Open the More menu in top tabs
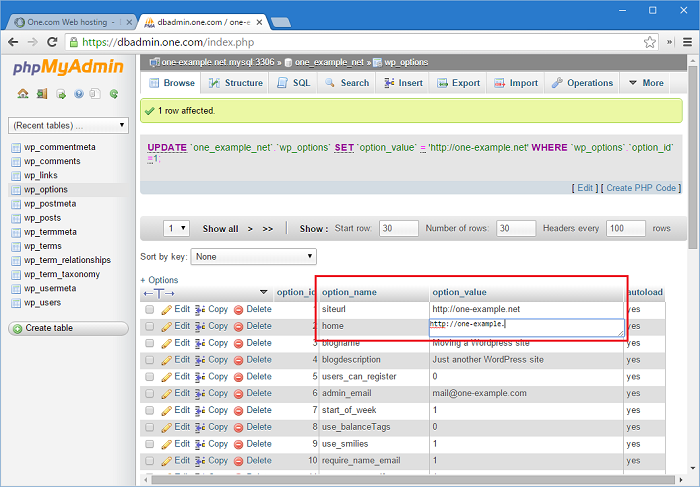The width and height of the screenshot is (700, 487). pos(646,83)
